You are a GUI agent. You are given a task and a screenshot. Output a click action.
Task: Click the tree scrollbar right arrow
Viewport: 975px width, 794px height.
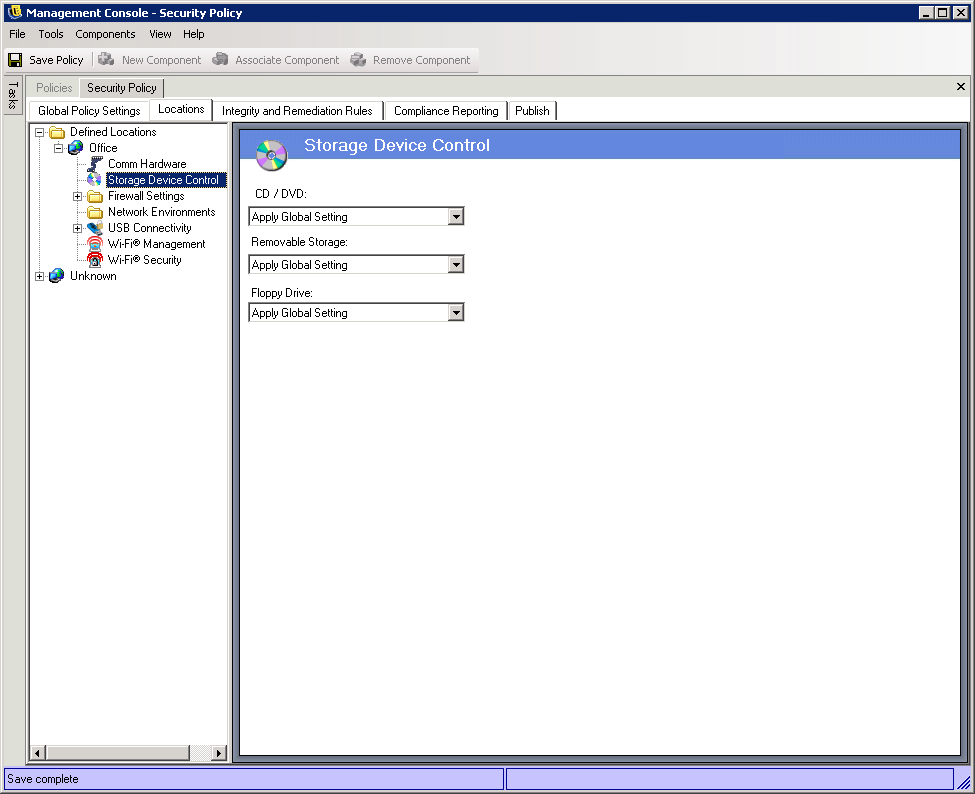[218, 753]
